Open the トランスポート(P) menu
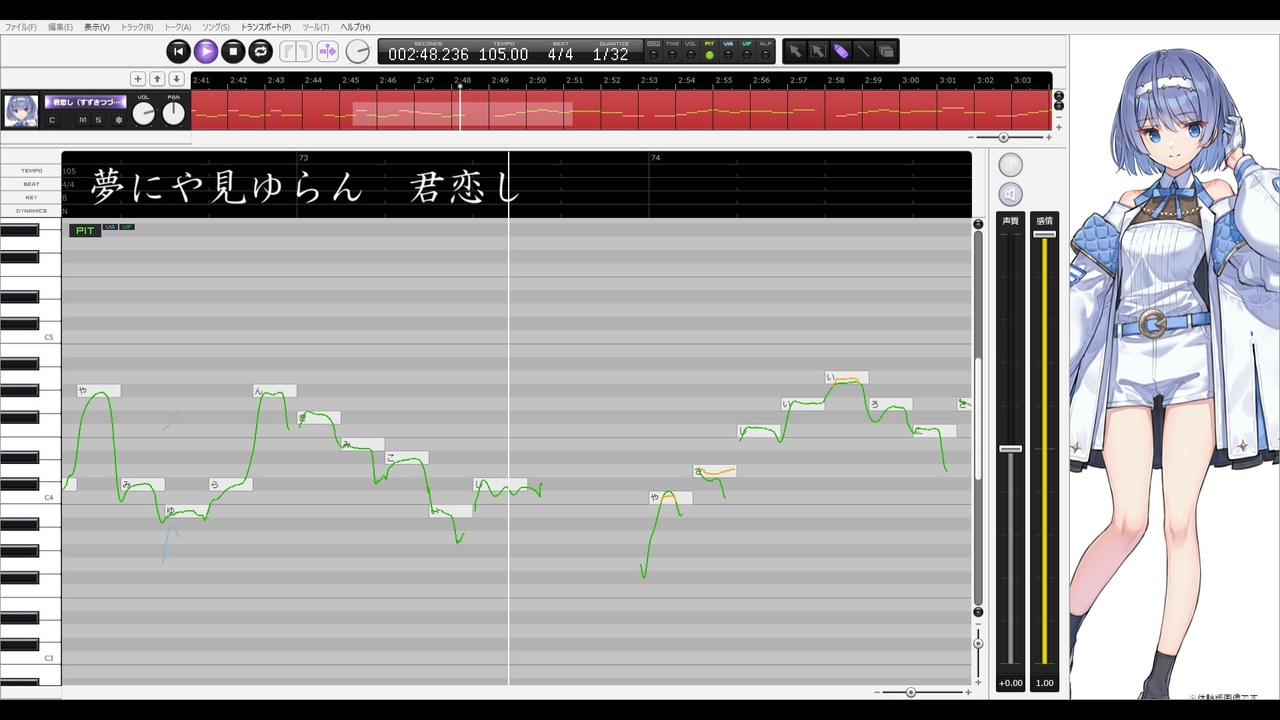The image size is (1280, 720). click(x=265, y=27)
